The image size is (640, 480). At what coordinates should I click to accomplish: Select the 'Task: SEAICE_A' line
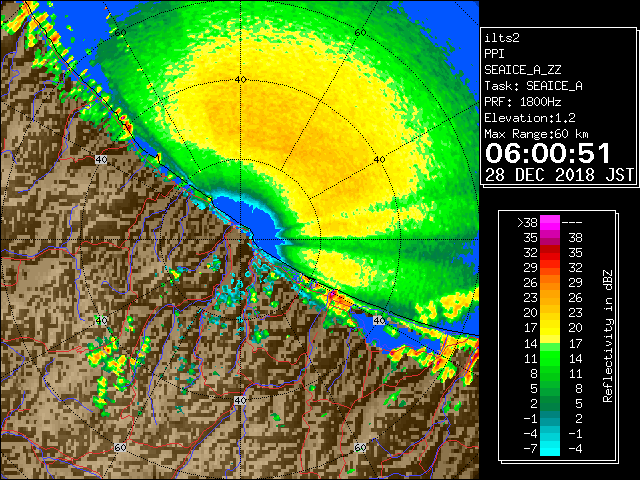point(533,86)
